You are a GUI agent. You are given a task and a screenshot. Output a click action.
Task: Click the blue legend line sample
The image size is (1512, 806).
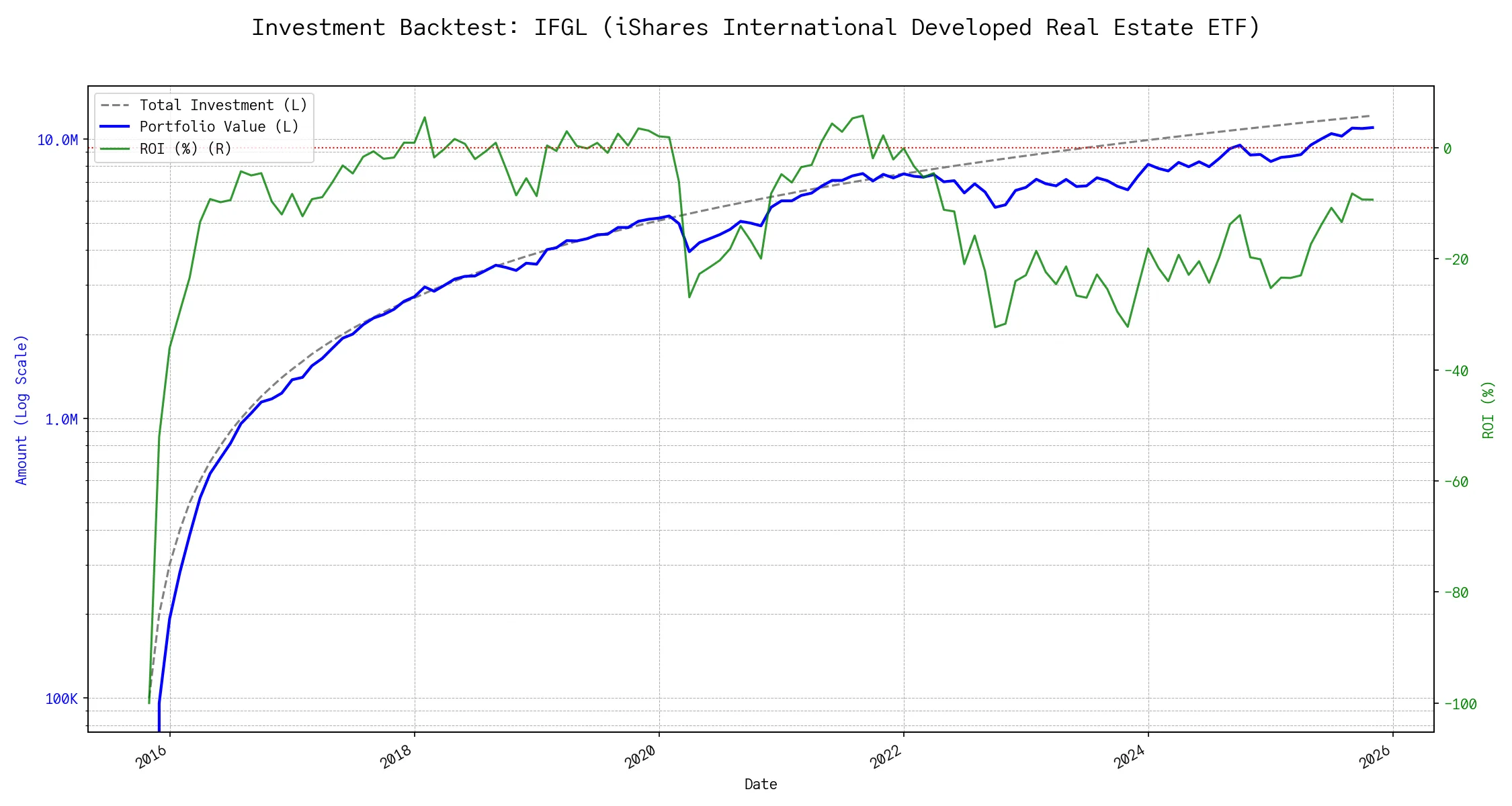click(115, 127)
